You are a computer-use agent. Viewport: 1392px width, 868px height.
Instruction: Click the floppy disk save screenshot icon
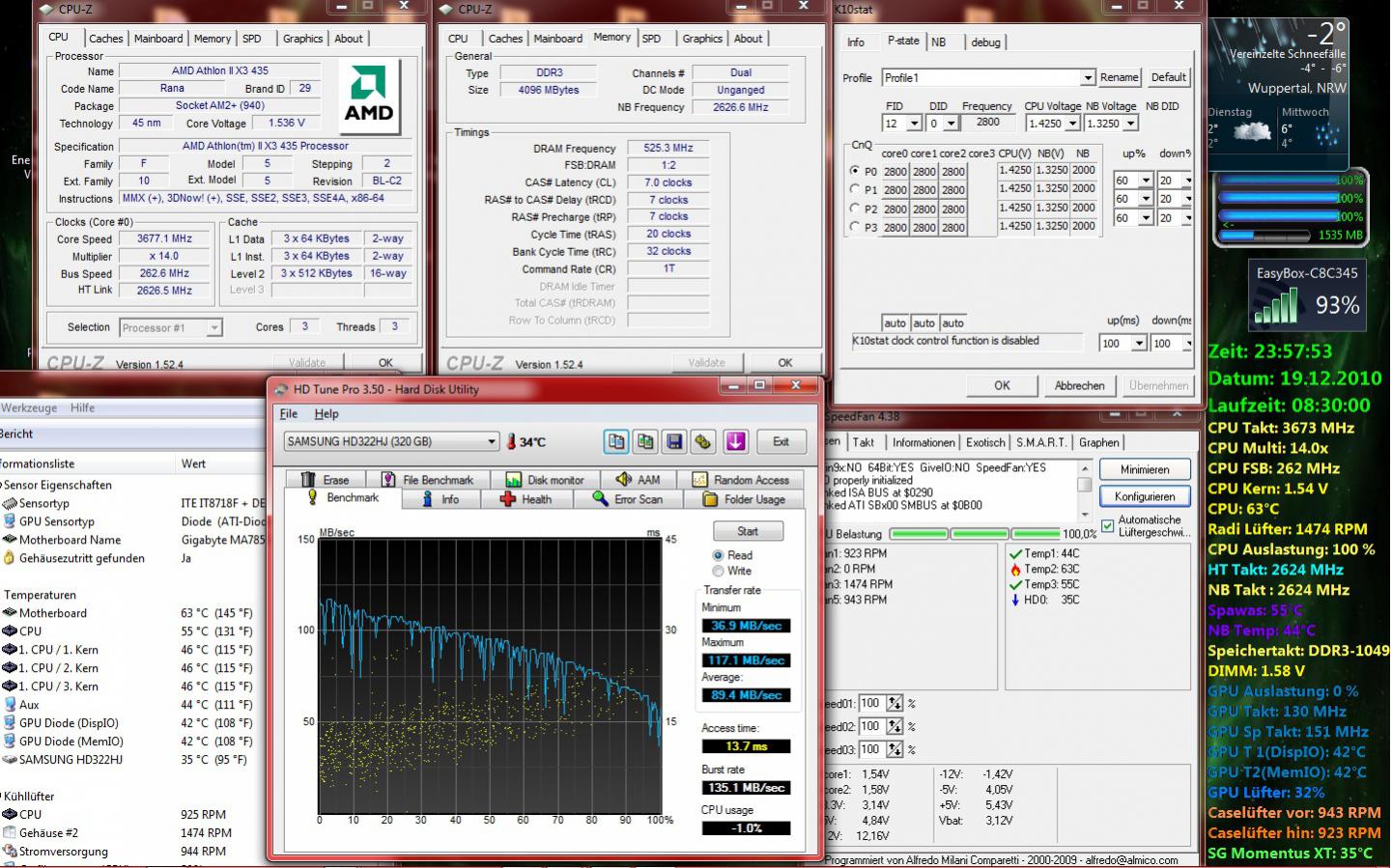coord(674,441)
